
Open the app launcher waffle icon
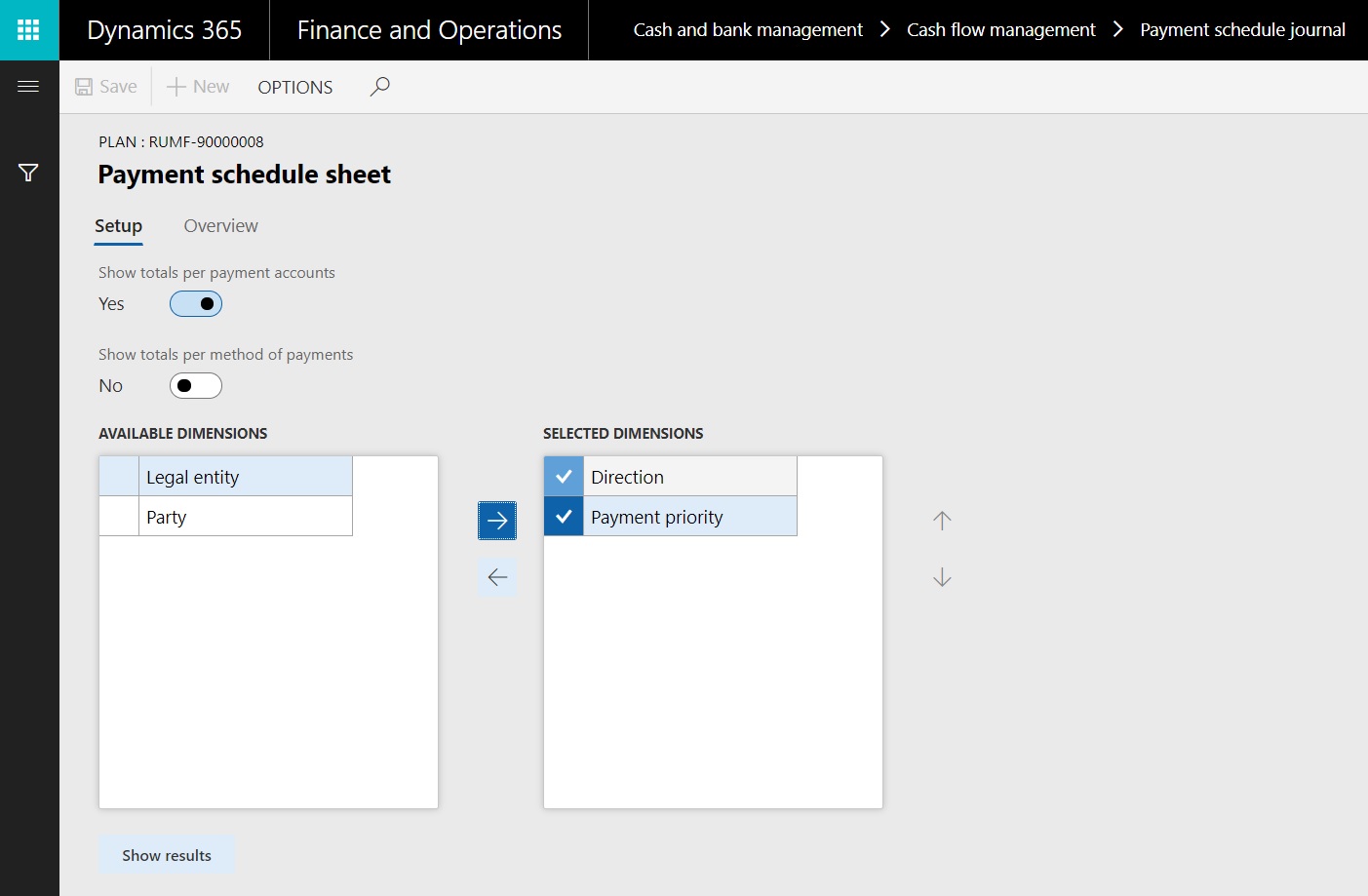[29, 30]
